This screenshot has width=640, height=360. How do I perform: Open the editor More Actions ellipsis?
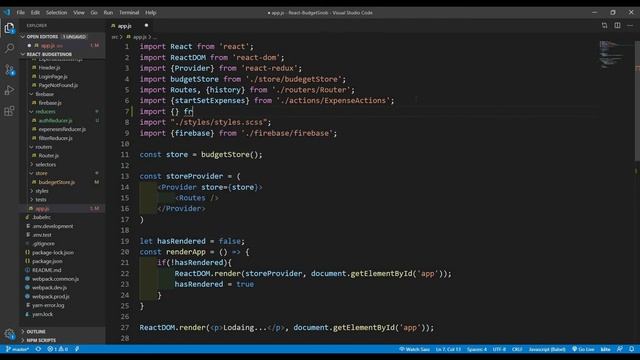(x=630, y=25)
